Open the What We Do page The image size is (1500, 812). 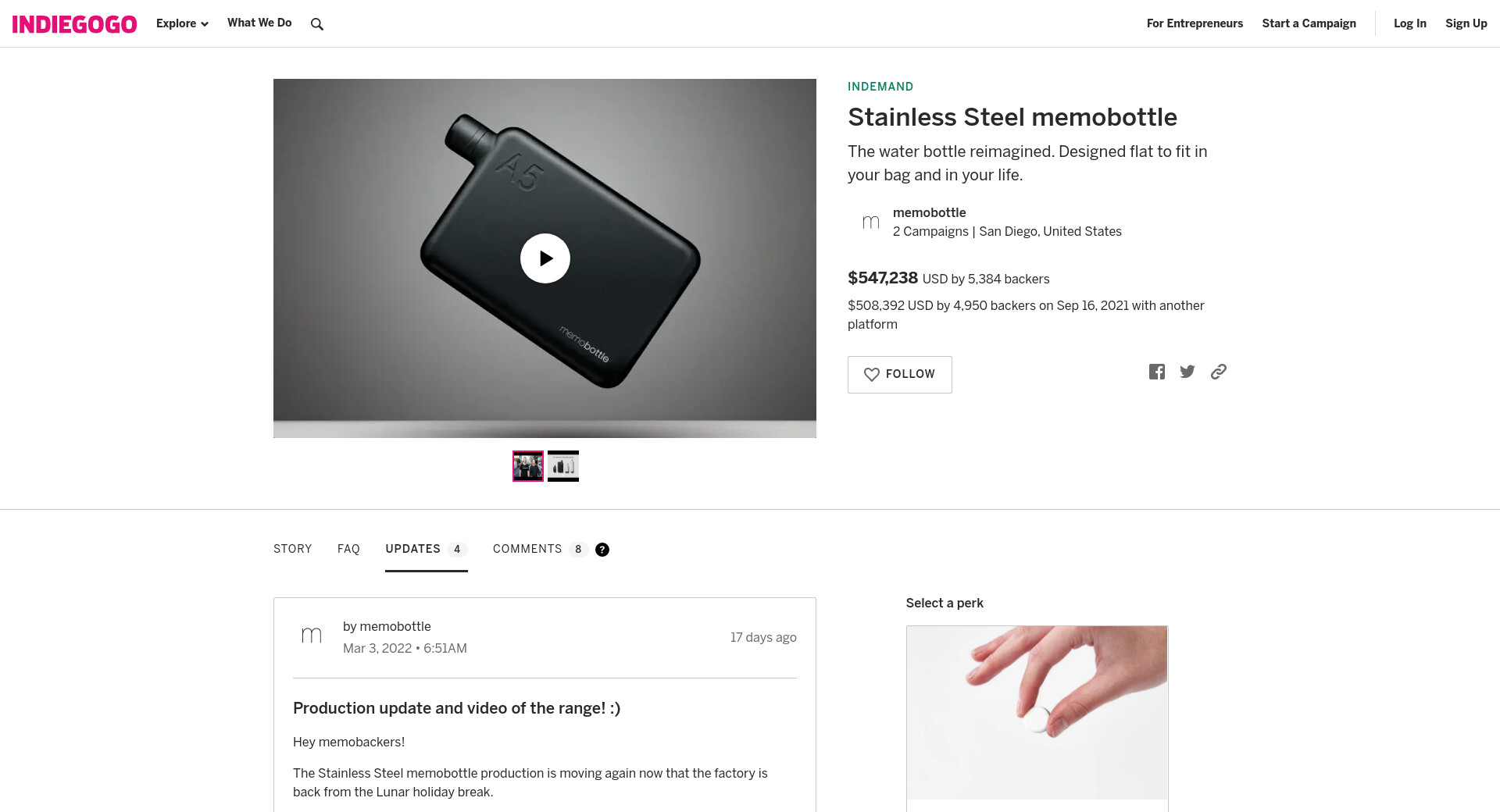[259, 23]
